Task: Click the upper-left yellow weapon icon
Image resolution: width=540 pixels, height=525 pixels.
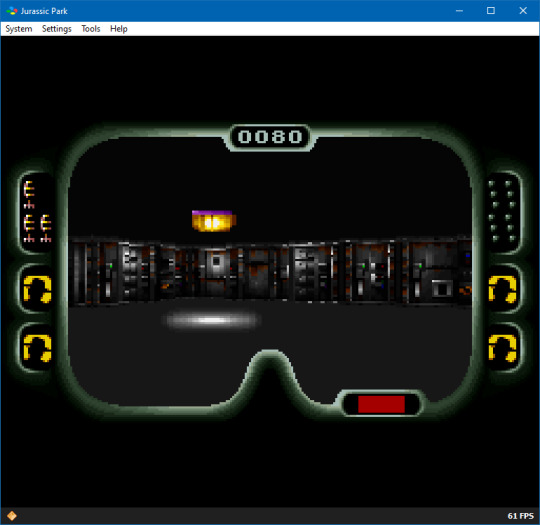Action: (x=37, y=289)
